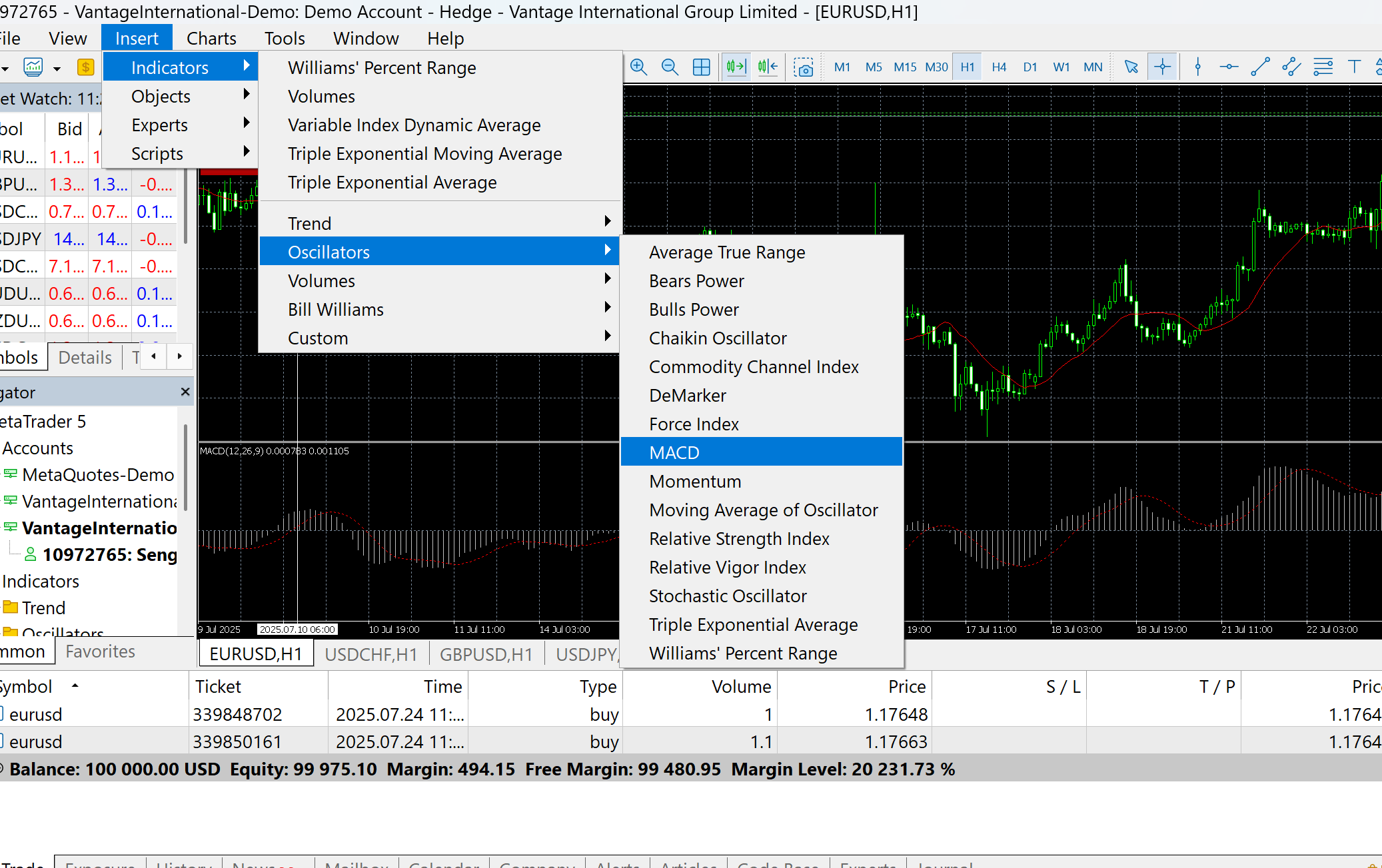Click the zoom out chart icon

pos(670,67)
